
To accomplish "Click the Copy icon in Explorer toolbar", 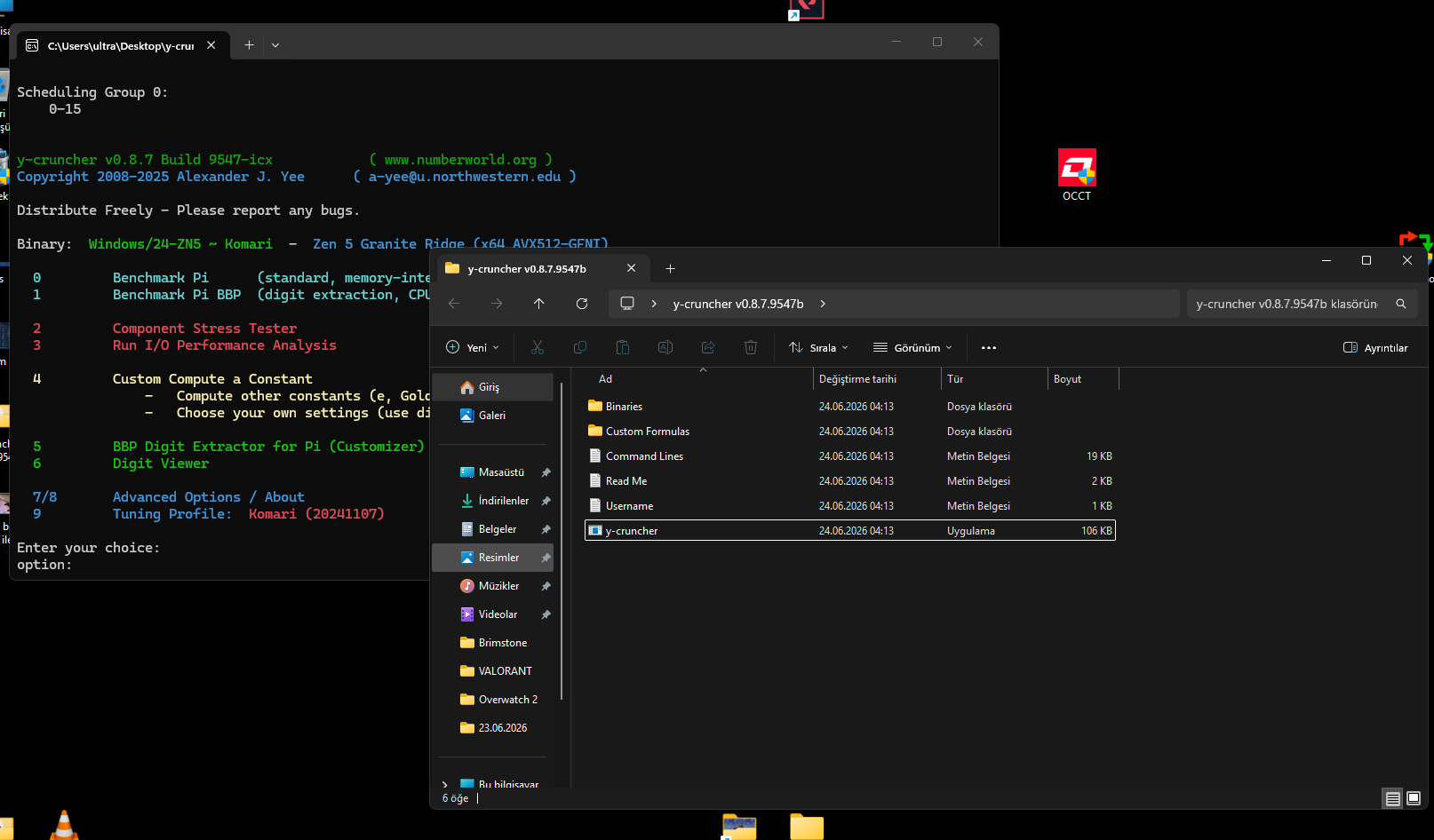I will pos(580,347).
